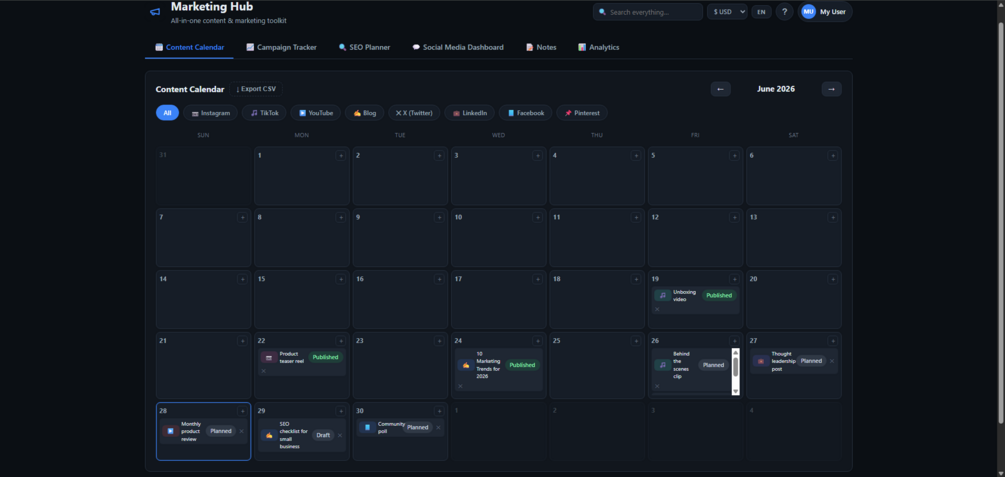The width and height of the screenshot is (1005, 477).
Task: Switch to the Campaign Tracker tab
Action: 281,47
